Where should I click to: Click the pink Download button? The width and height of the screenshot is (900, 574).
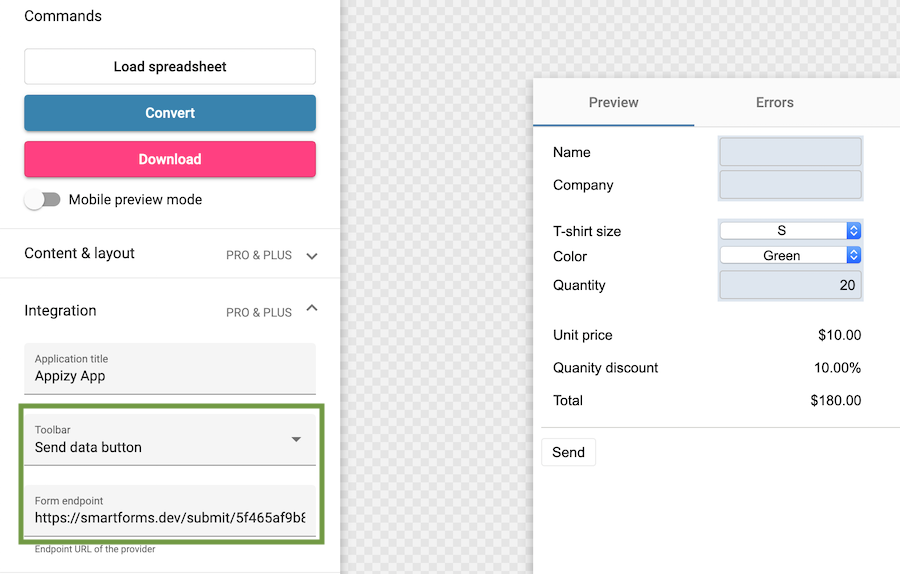coord(170,159)
